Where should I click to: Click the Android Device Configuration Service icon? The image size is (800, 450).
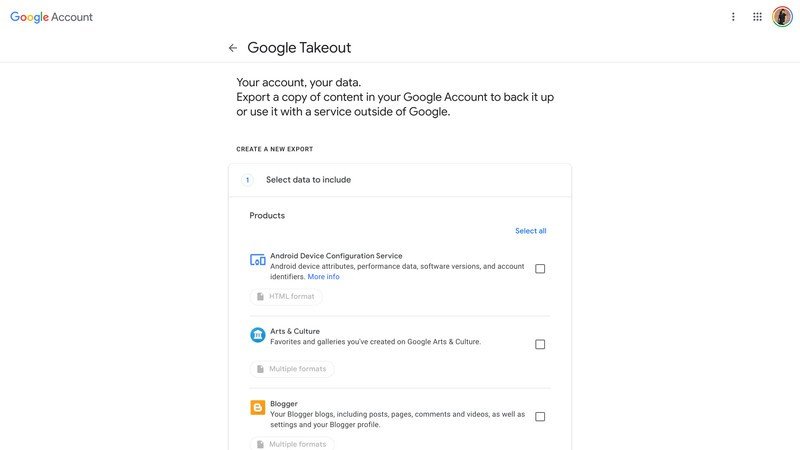click(x=258, y=260)
